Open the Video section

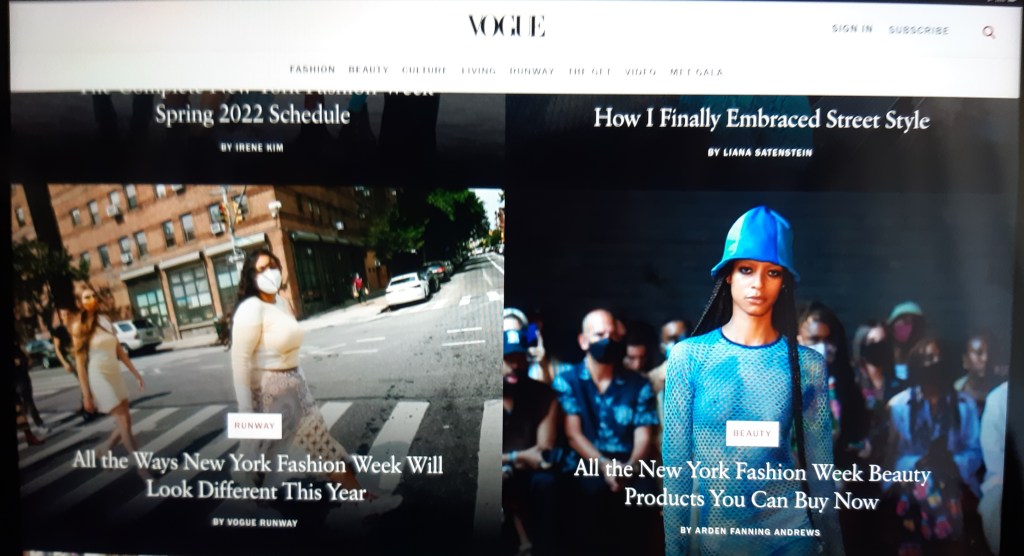[x=640, y=71]
